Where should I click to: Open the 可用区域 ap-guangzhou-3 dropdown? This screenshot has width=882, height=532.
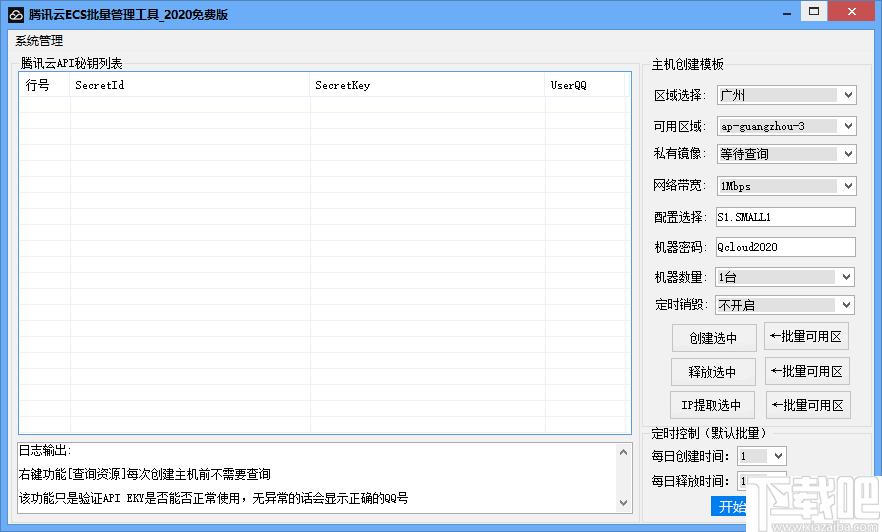[785, 126]
